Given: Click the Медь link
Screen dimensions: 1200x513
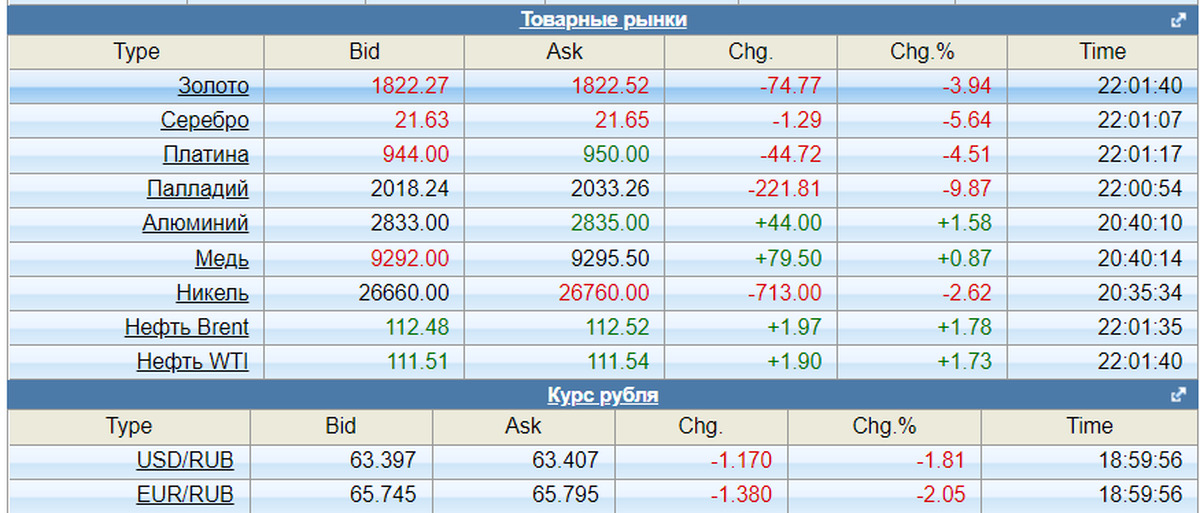Looking at the screenshot, I should 222,259.
